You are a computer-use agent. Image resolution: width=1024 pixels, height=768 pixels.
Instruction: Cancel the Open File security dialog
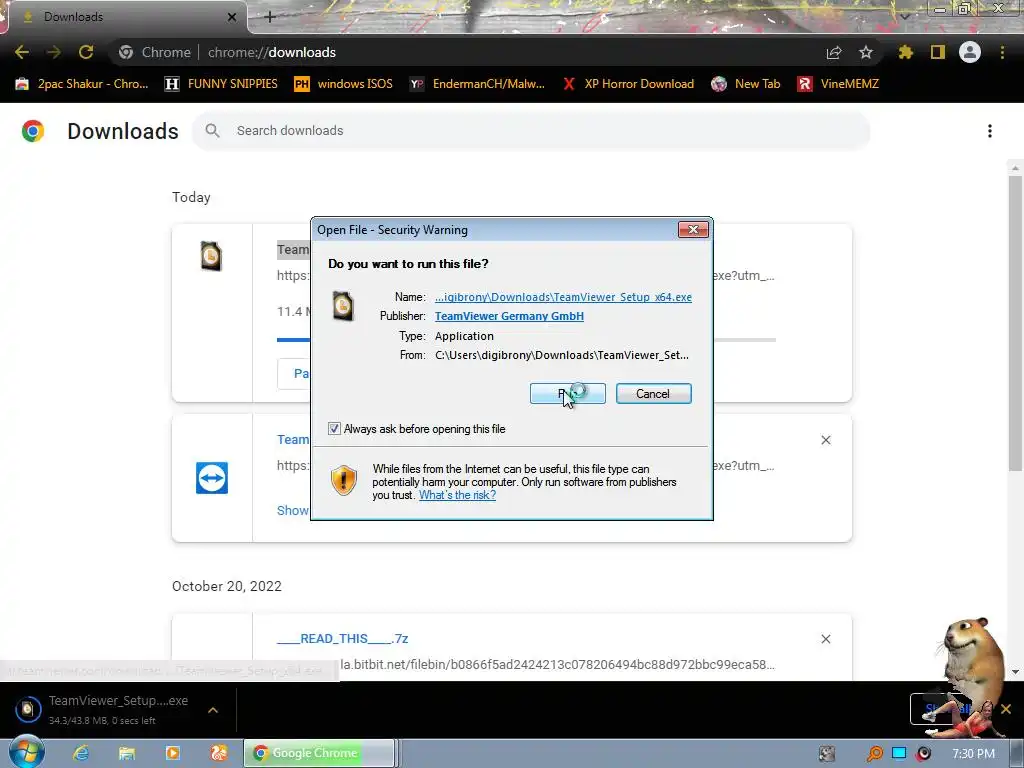pos(653,394)
